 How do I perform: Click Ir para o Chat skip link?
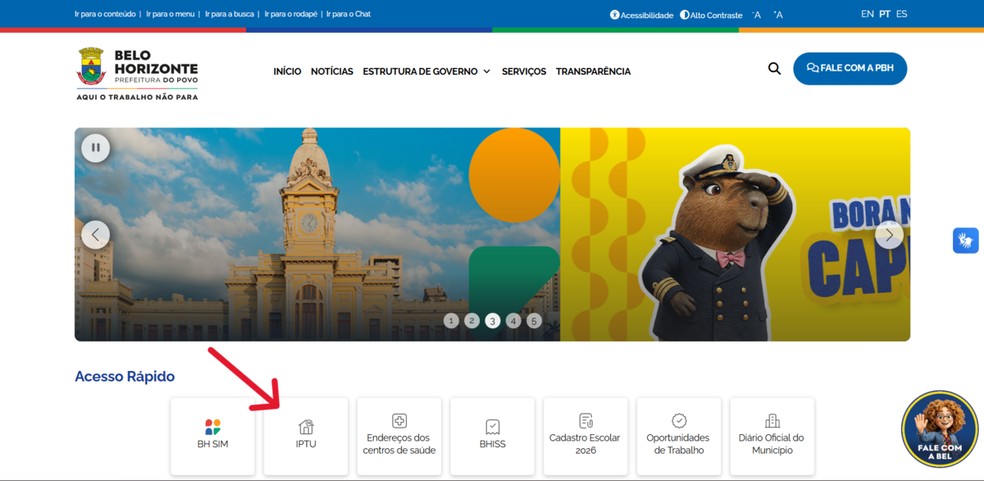click(348, 14)
